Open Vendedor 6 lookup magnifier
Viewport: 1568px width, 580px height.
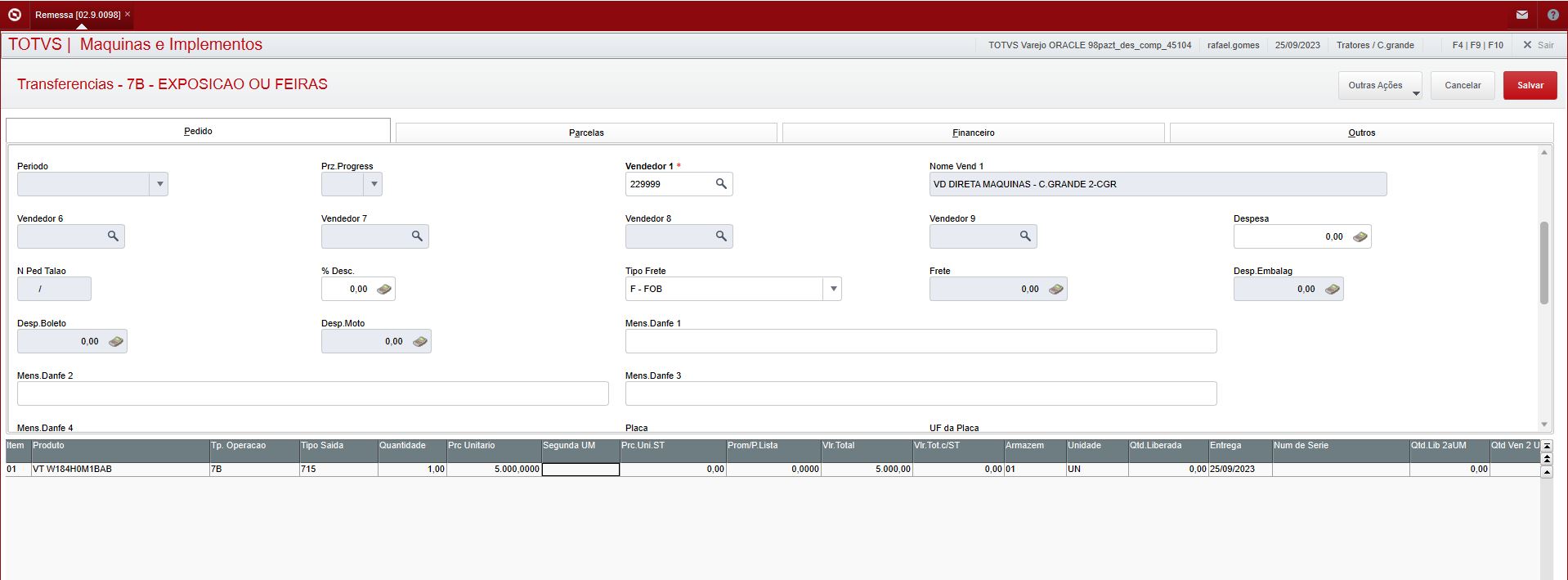click(x=113, y=236)
